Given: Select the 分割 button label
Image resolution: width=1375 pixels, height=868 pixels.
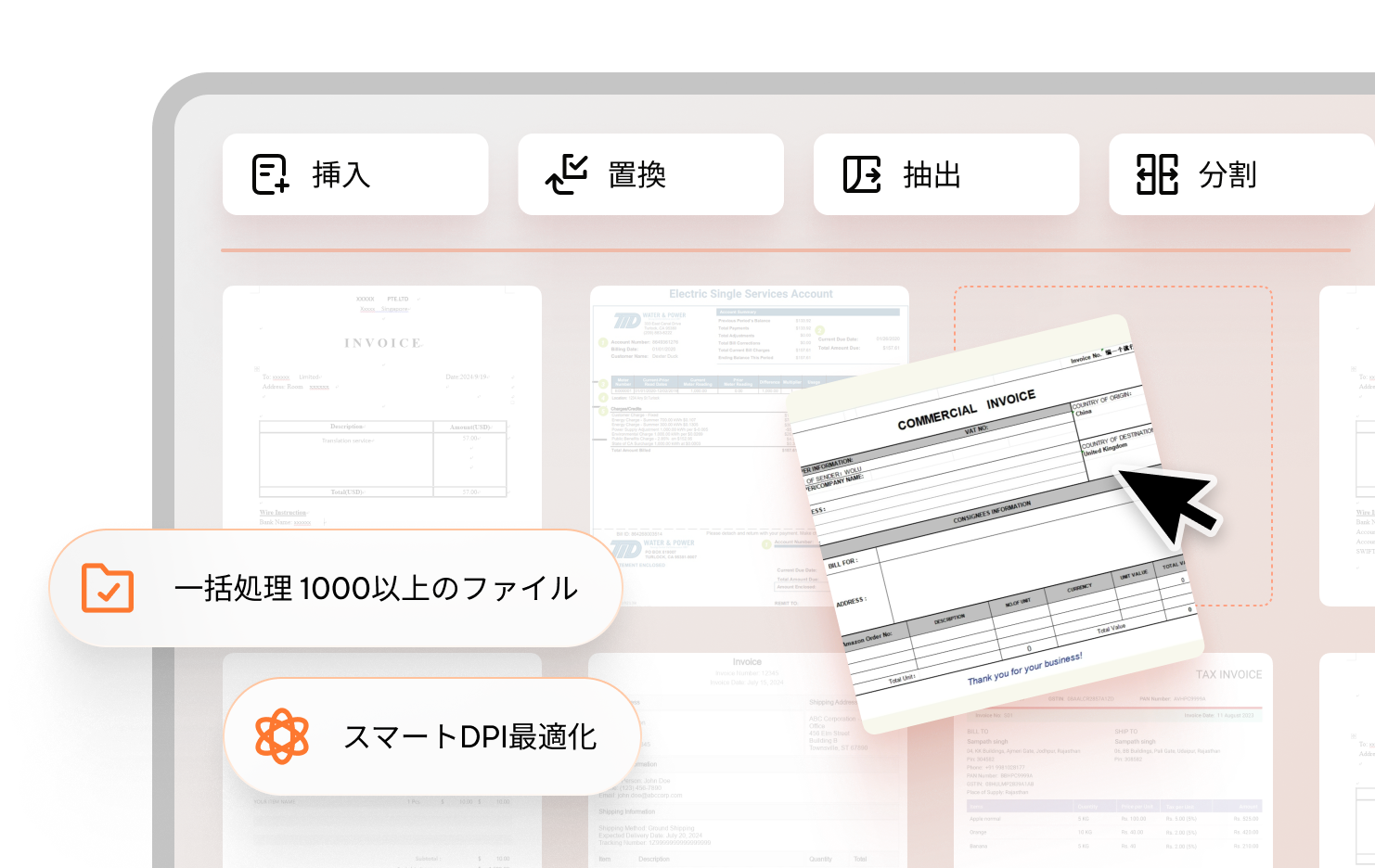Looking at the screenshot, I should 1227,174.
